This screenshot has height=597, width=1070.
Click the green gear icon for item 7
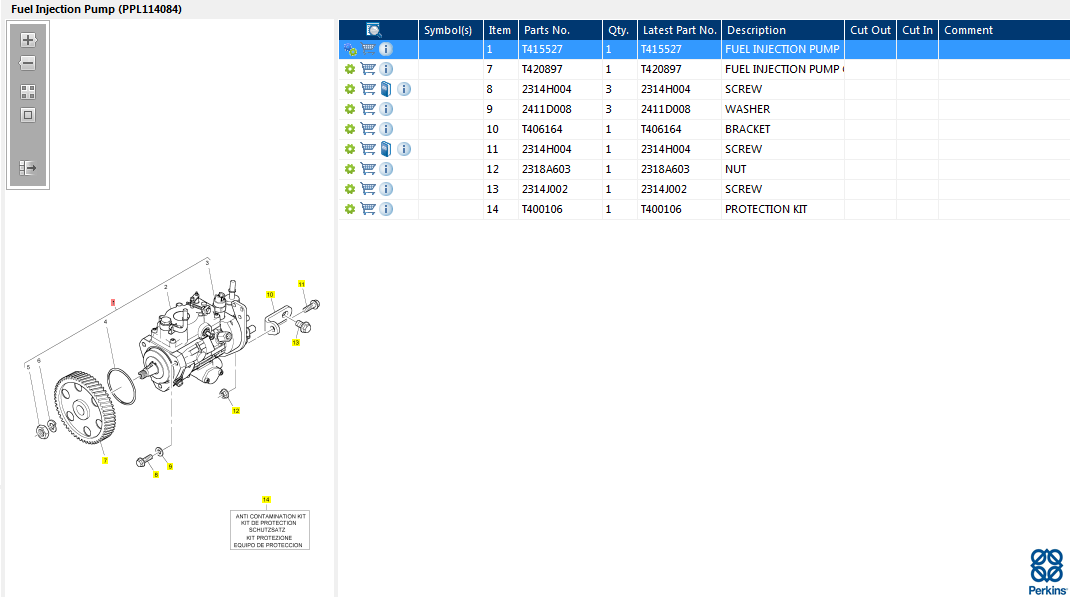(350, 69)
